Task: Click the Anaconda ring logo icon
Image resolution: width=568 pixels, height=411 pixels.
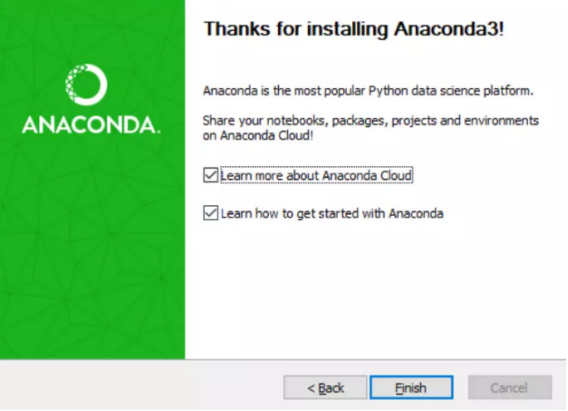Action: [86, 85]
